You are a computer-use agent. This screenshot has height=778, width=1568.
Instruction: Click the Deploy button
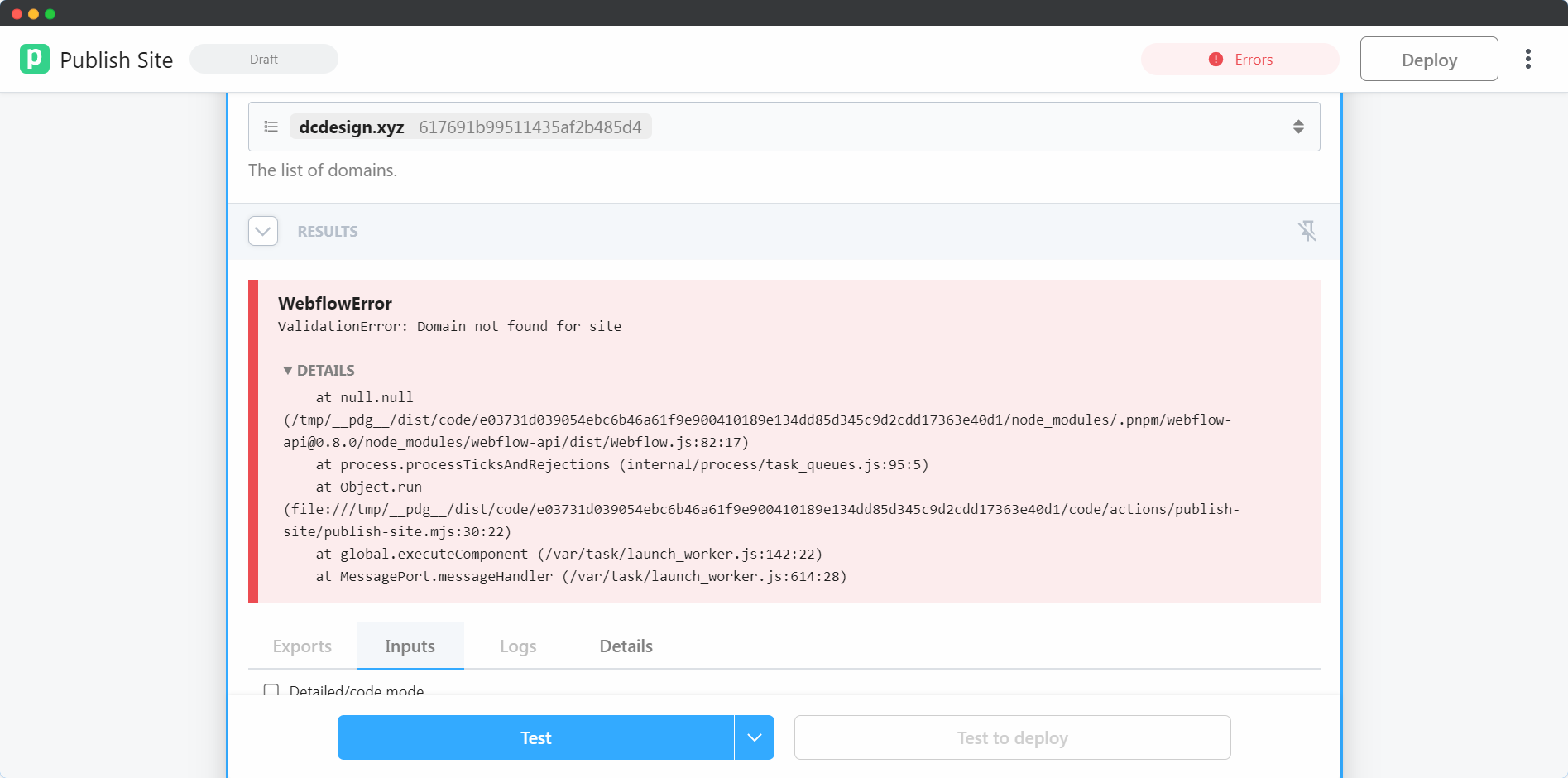1428,59
